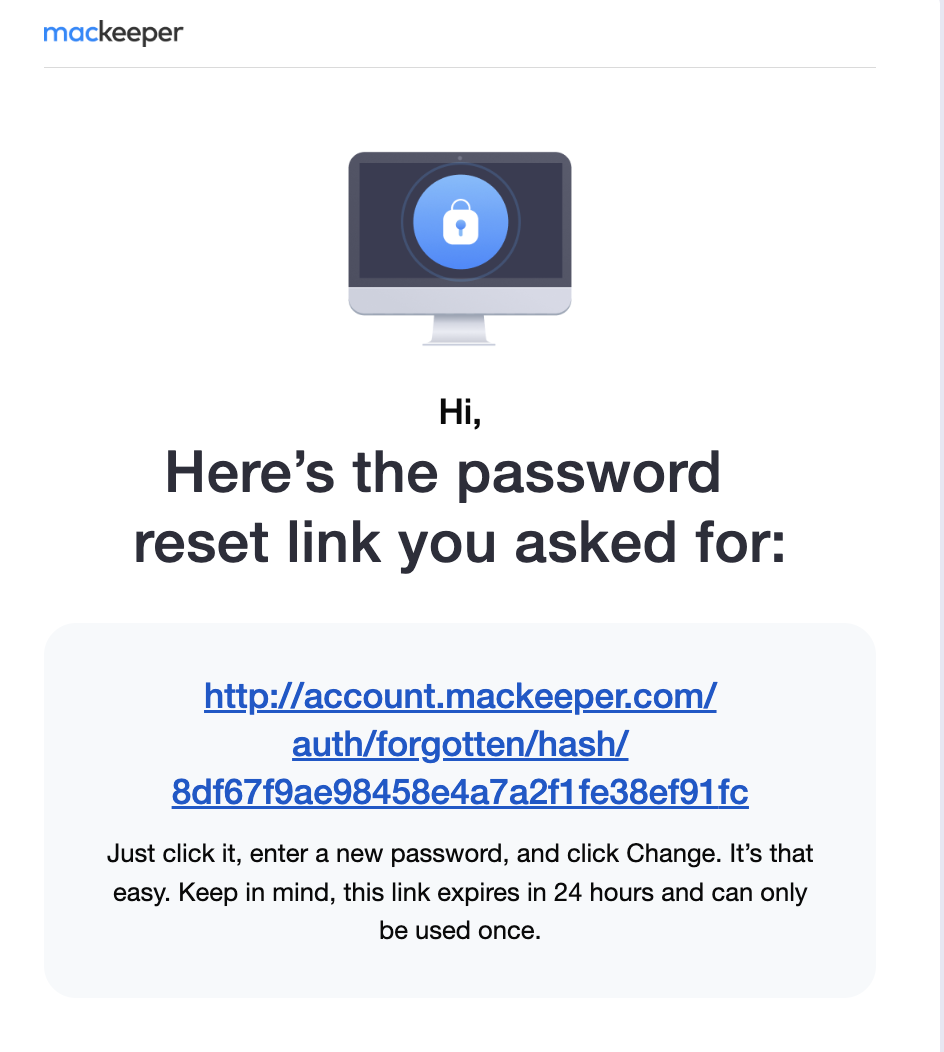
Task: Click the 'reset link you asked for:' heading
Action: 460,543
